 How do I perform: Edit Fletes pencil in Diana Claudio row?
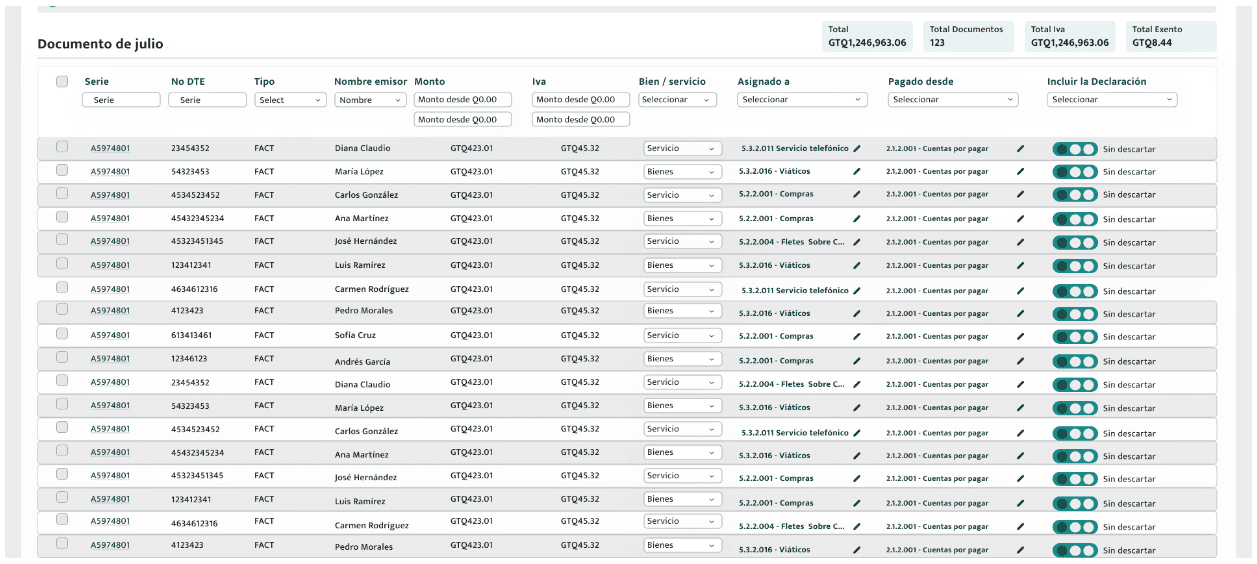tap(856, 384)
